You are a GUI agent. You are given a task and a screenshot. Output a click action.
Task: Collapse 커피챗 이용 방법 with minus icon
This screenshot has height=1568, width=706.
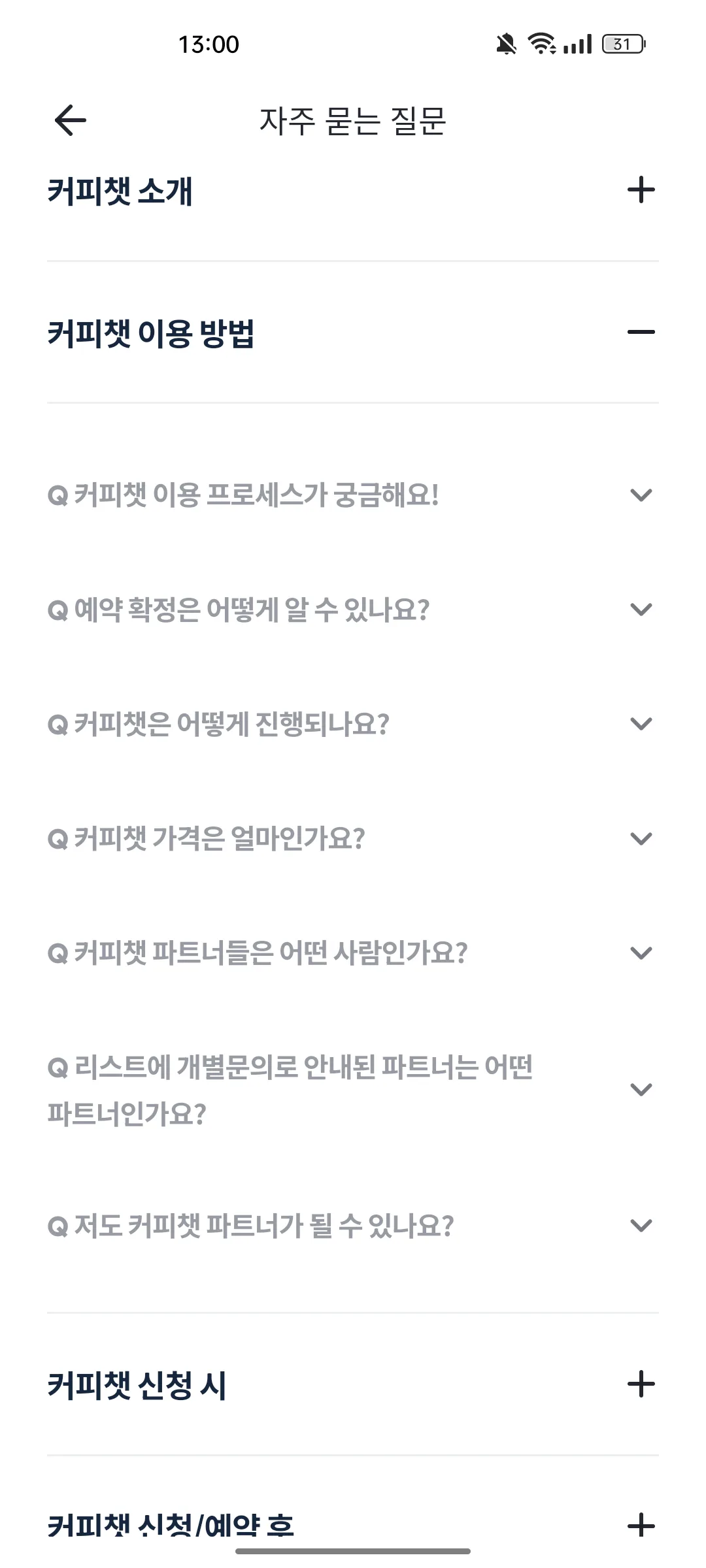pyautogui.click(x=641, y=332)
